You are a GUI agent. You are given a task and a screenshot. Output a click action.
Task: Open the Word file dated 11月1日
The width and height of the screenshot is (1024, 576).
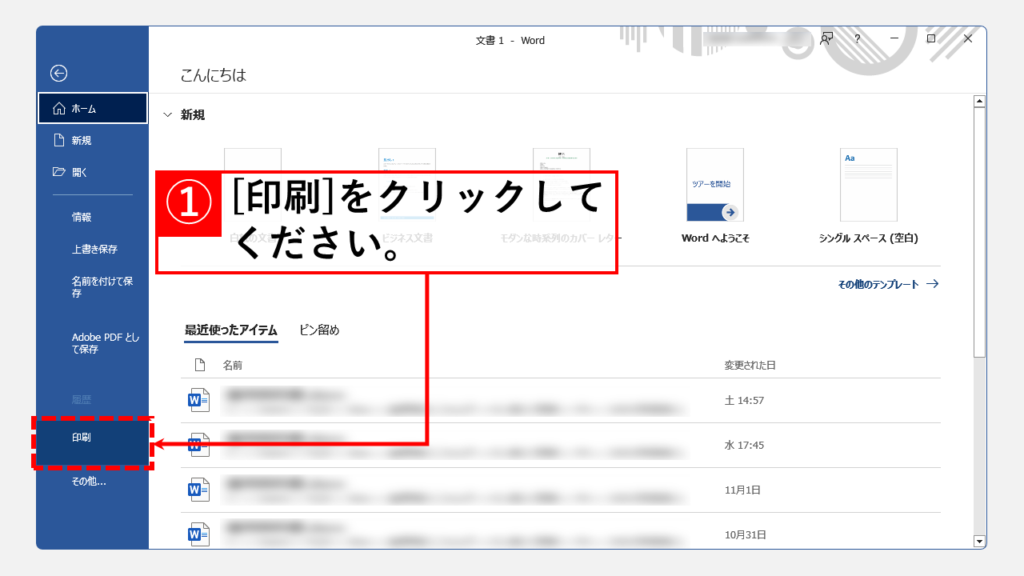click(x=560, y=490)
